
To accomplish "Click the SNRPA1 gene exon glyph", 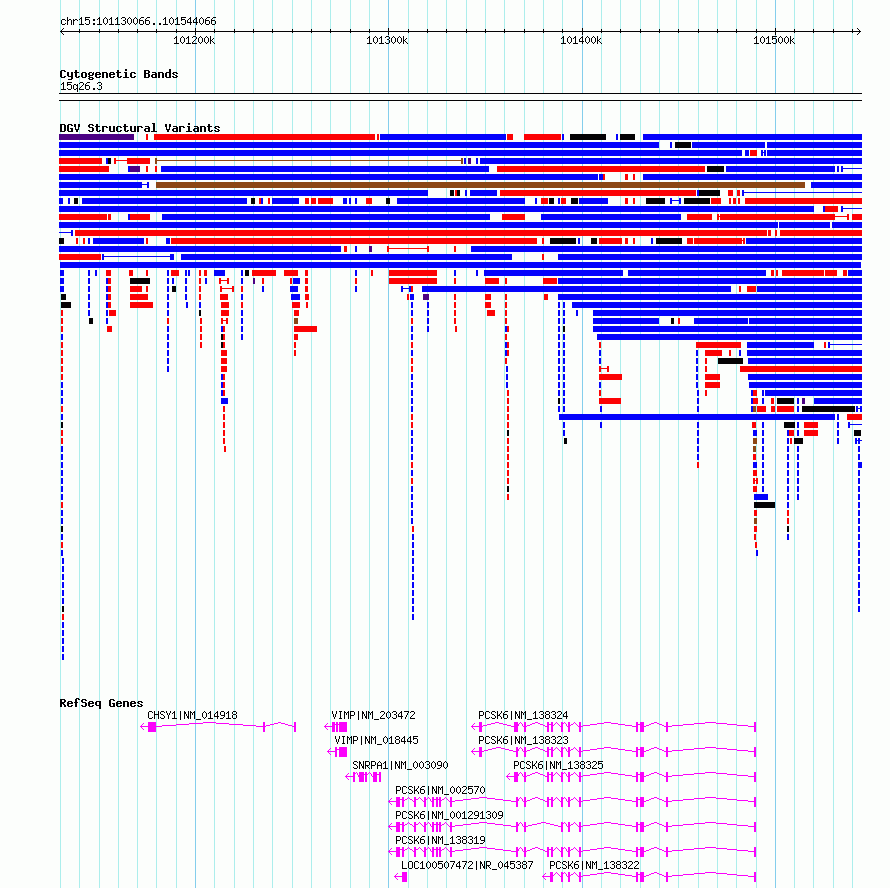I will click(363, 777).
